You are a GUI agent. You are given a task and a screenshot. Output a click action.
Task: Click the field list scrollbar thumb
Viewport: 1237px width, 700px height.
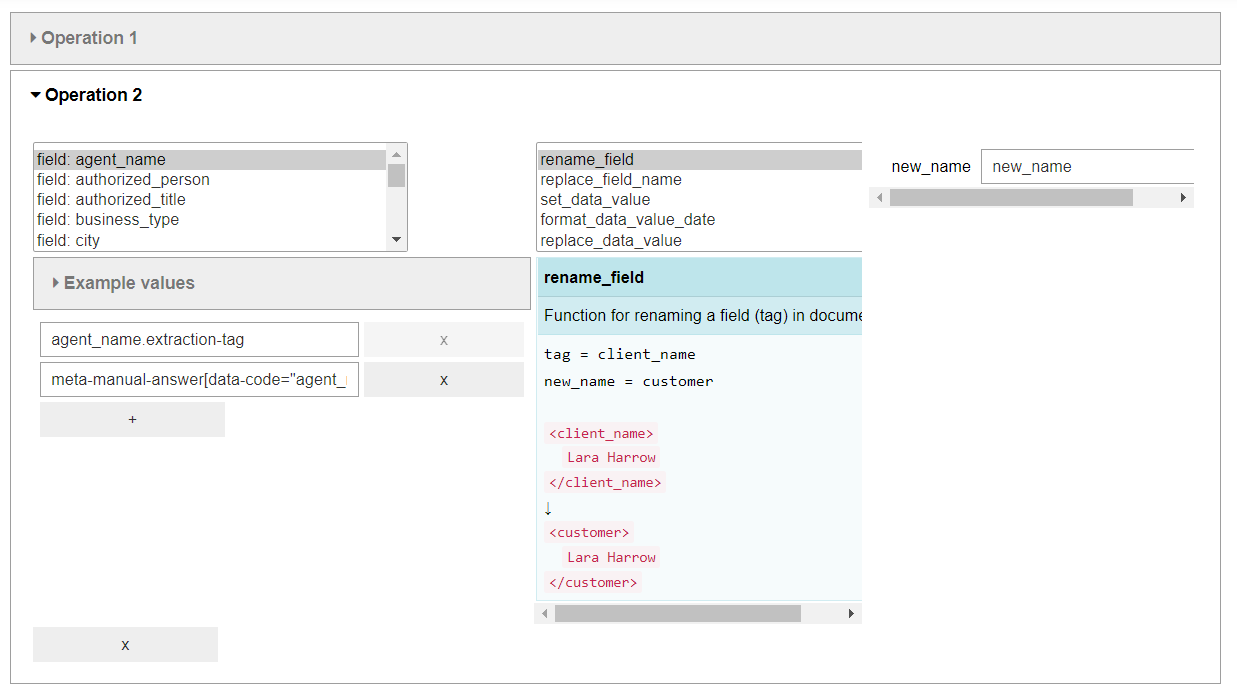396,175
